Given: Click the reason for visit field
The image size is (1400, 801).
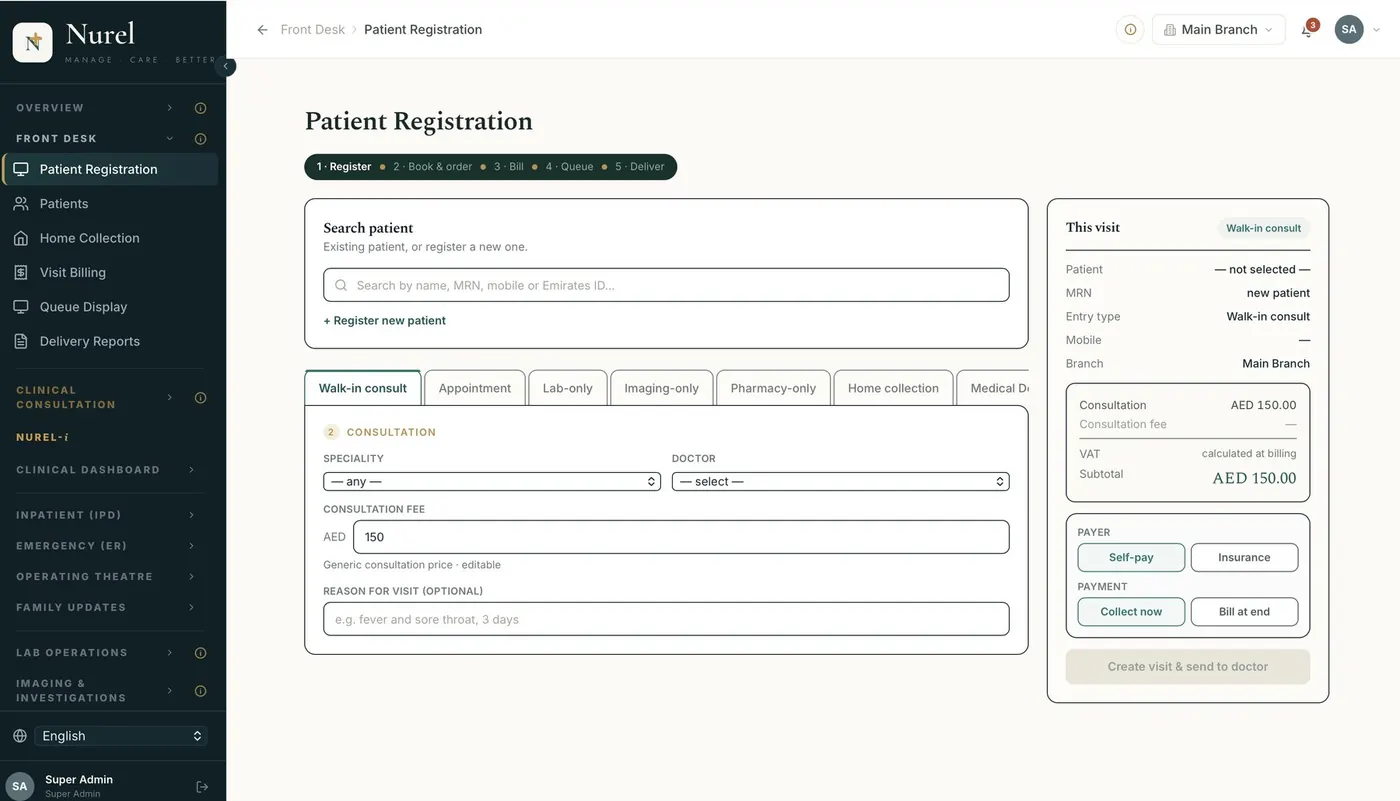Looking at the screenshot, I should (666, 619).
